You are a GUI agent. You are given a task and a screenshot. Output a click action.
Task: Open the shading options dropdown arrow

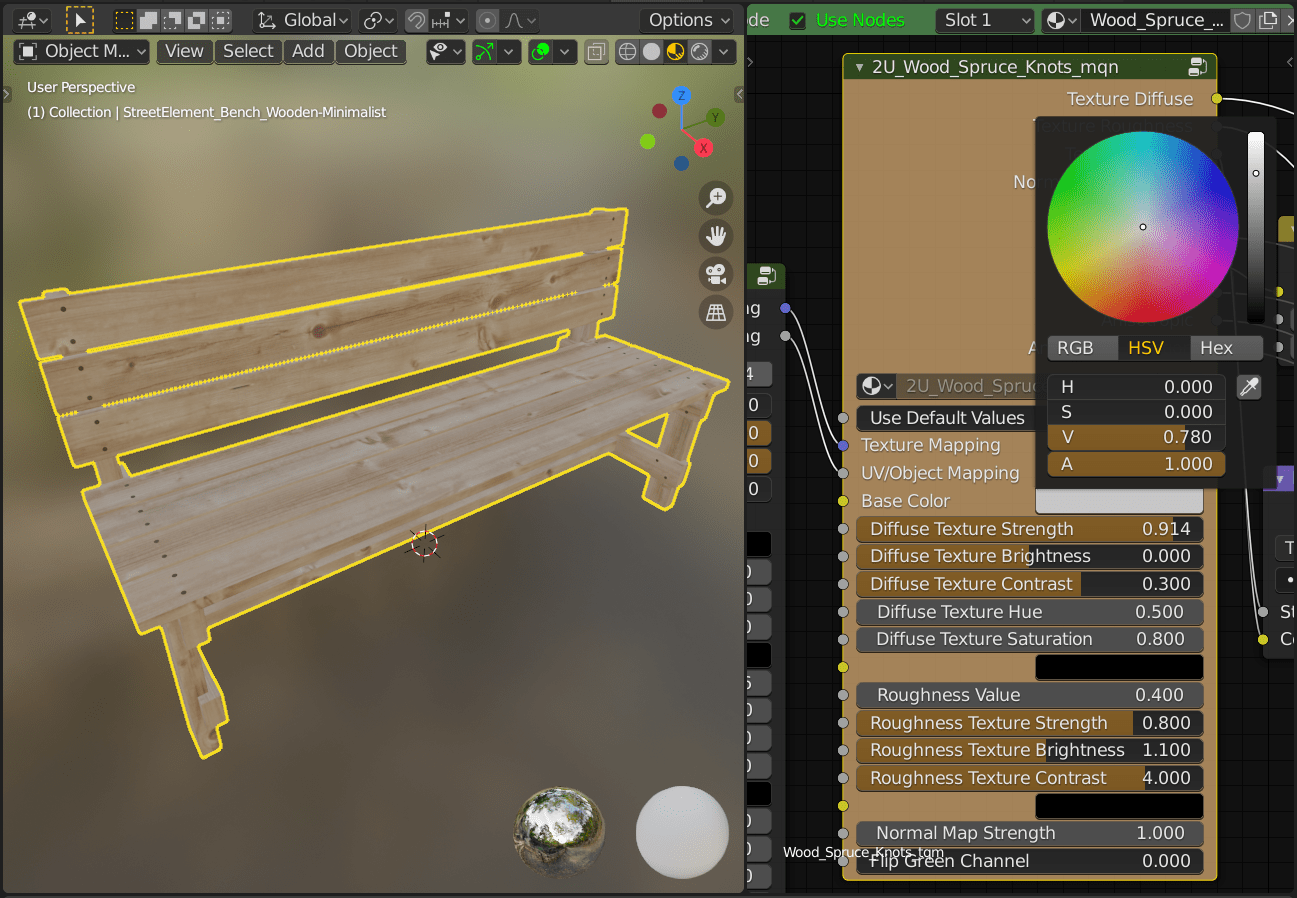[x=725, y=51]
